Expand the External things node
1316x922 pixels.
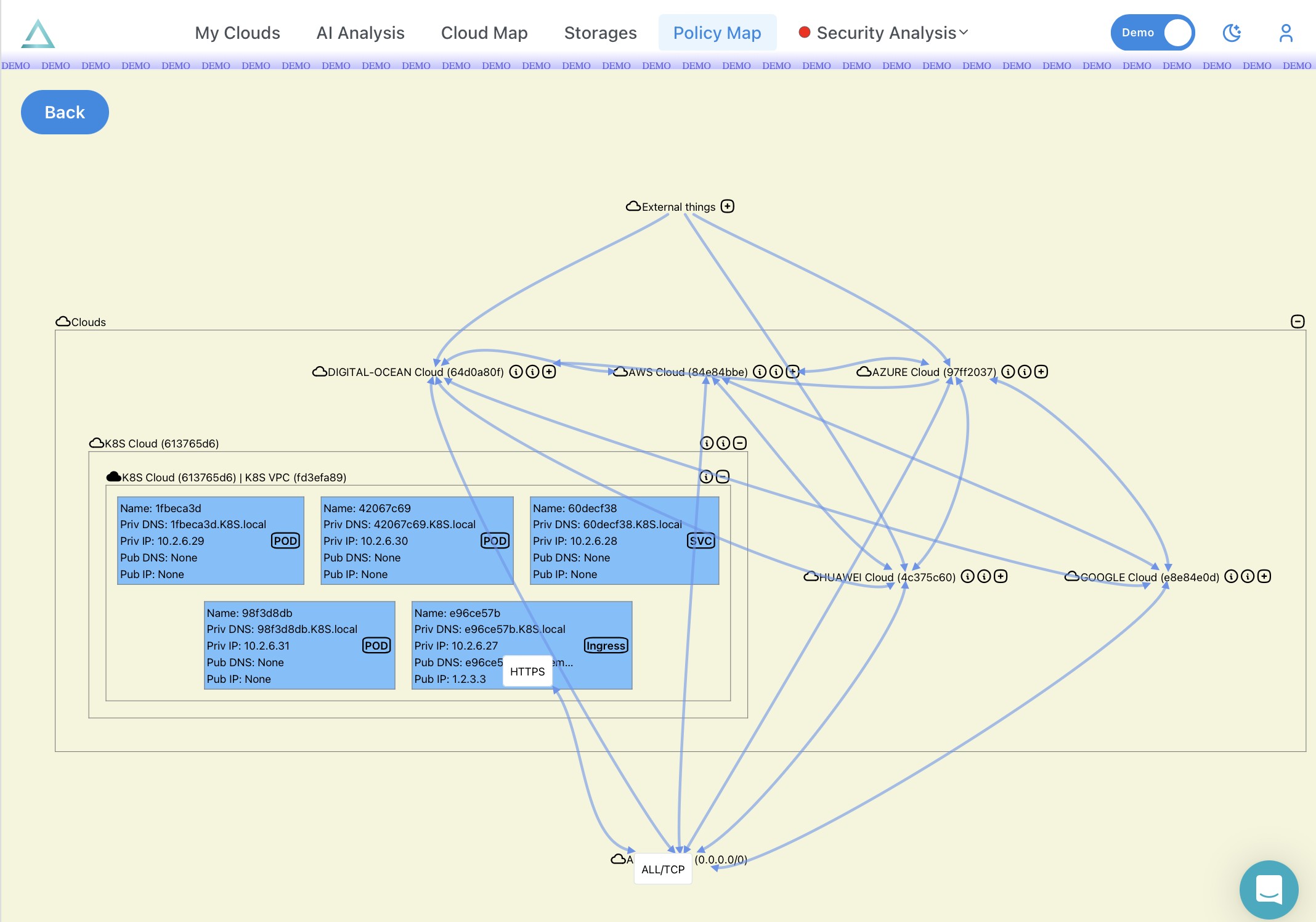tap(728, 206)
